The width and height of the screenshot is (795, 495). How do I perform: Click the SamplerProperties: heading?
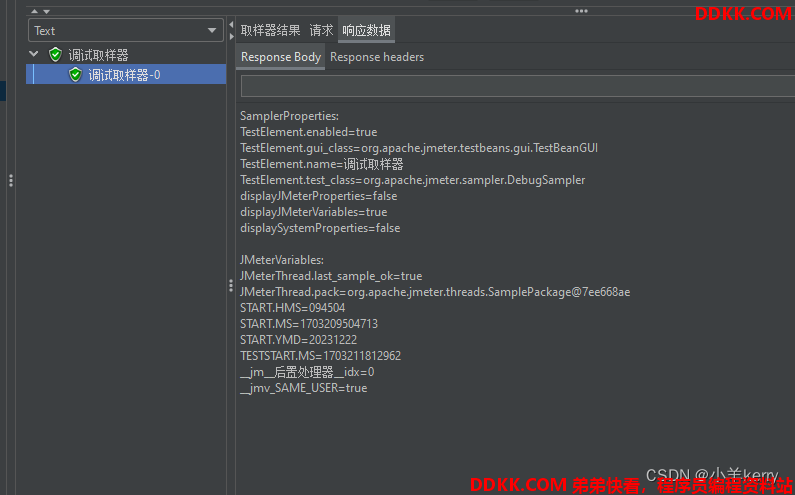(x=289, y=116)
